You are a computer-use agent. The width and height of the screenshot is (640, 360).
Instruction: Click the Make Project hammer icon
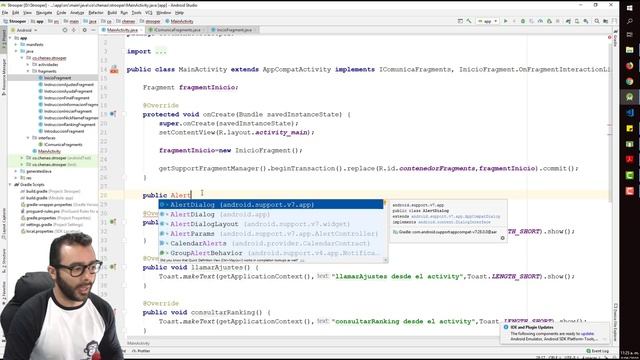click(x=469, y=21)
